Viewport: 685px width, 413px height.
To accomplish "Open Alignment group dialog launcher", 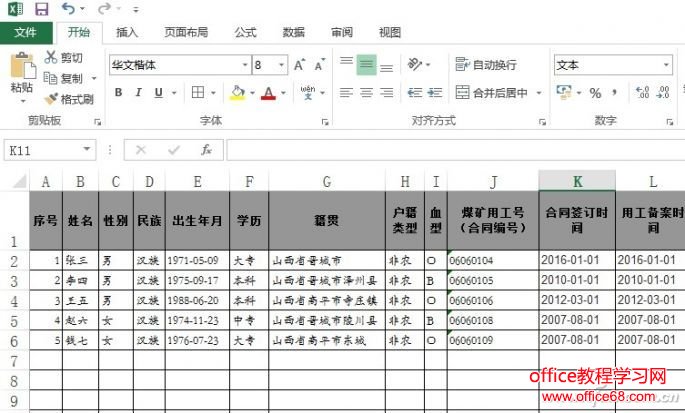I will 542,122.
